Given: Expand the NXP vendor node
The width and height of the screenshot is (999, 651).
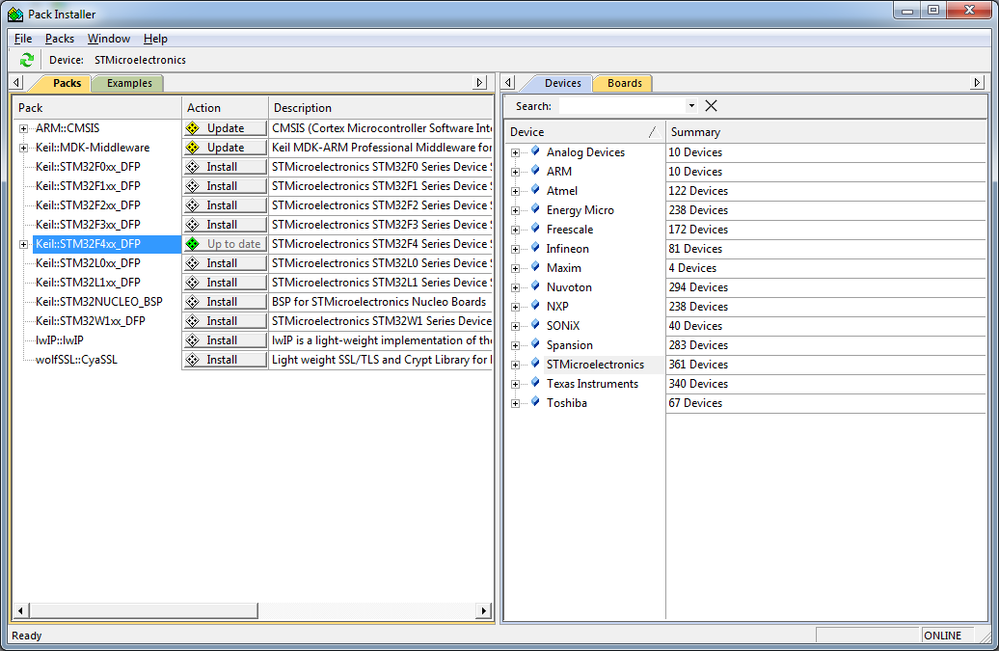Looking at the screenshot, I should (515, 307).
